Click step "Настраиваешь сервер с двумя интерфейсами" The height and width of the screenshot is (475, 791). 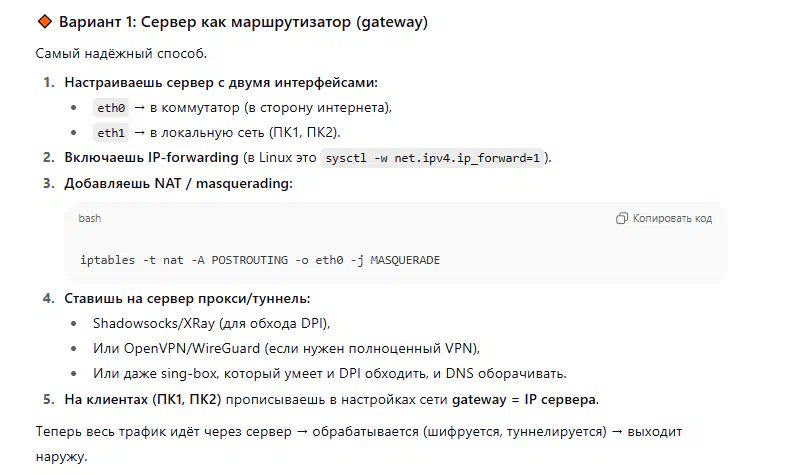(x=221, y=82)
